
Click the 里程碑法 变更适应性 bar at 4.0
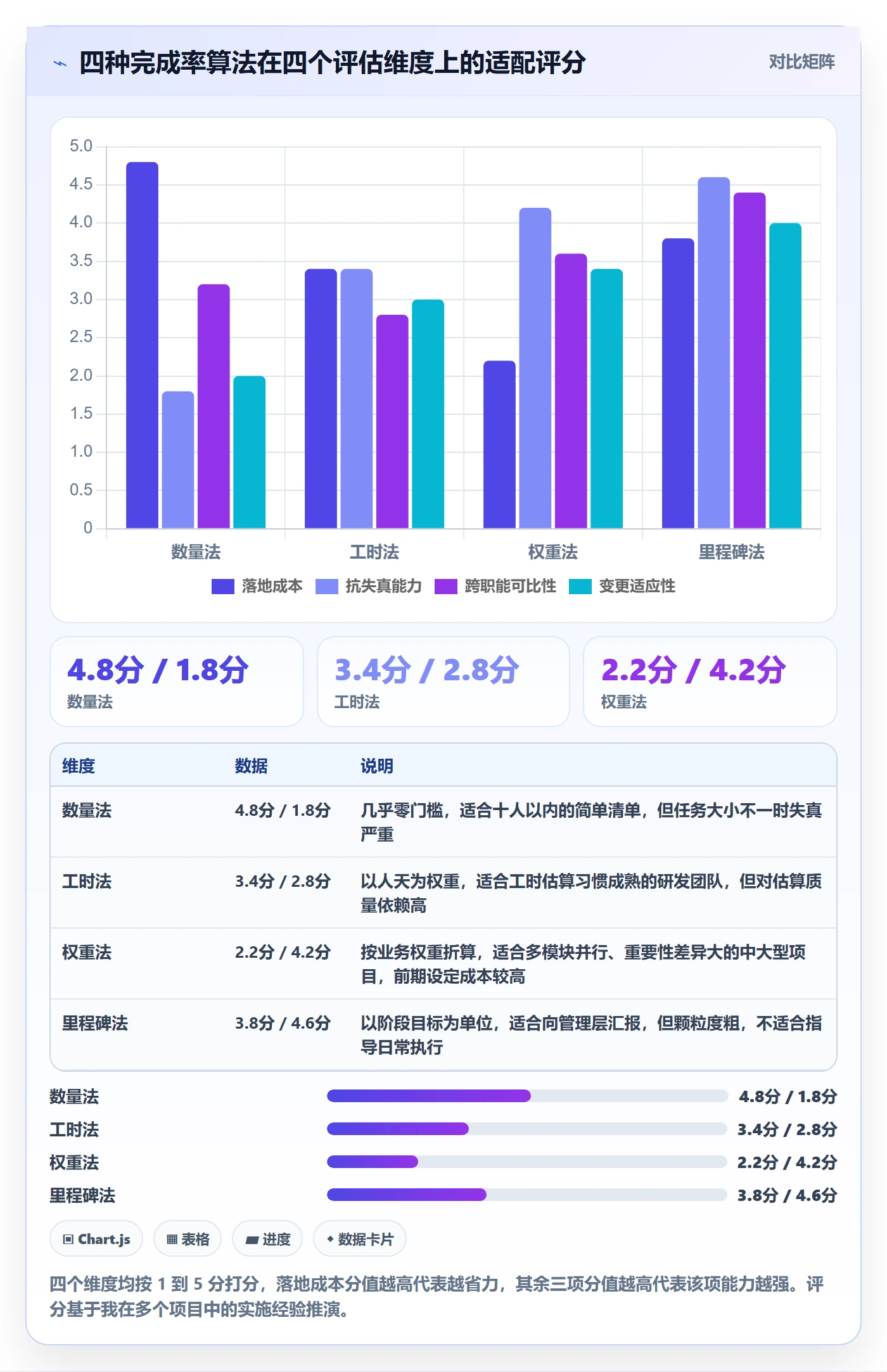785,376
